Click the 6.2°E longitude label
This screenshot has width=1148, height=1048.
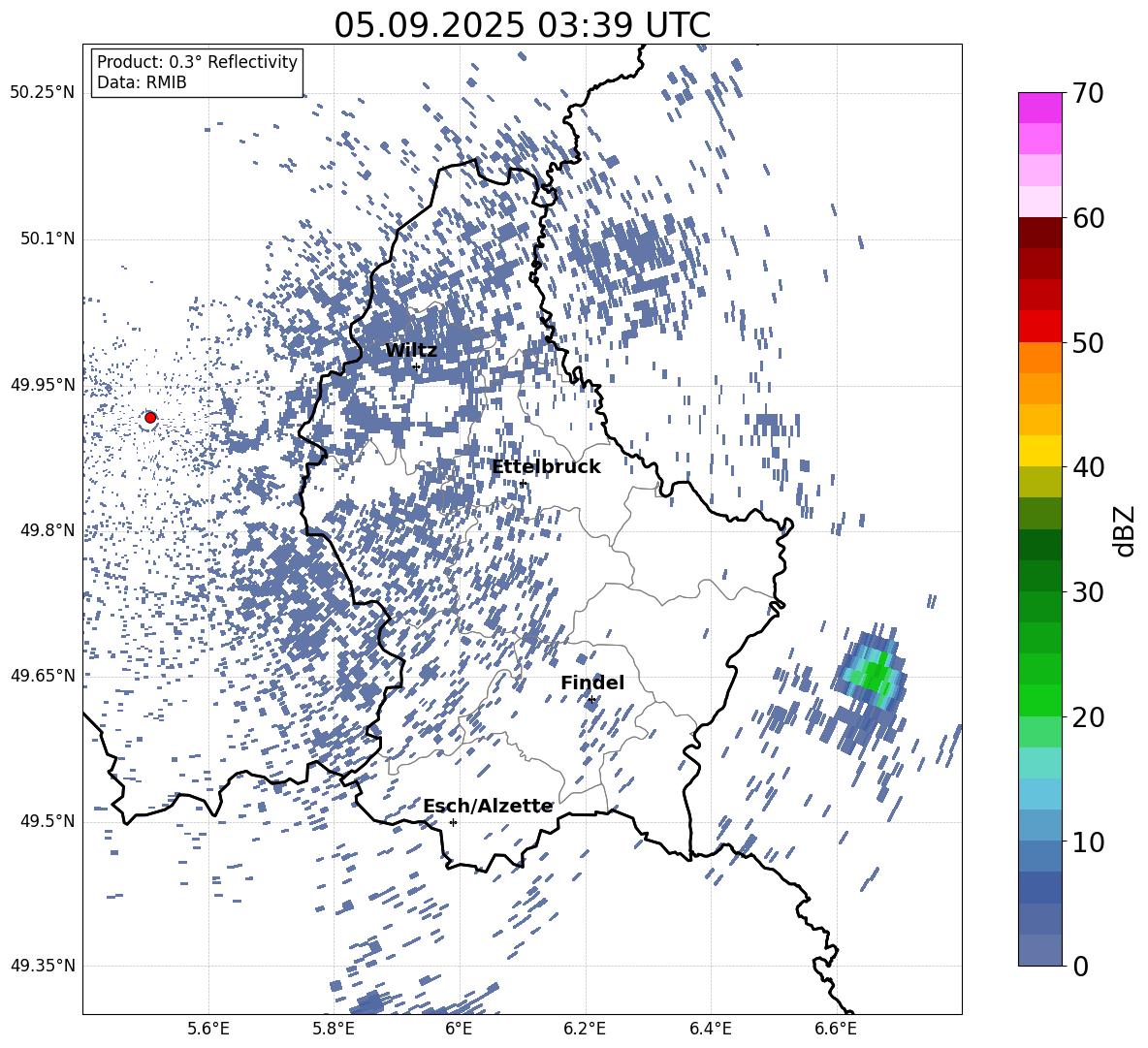585,1029
